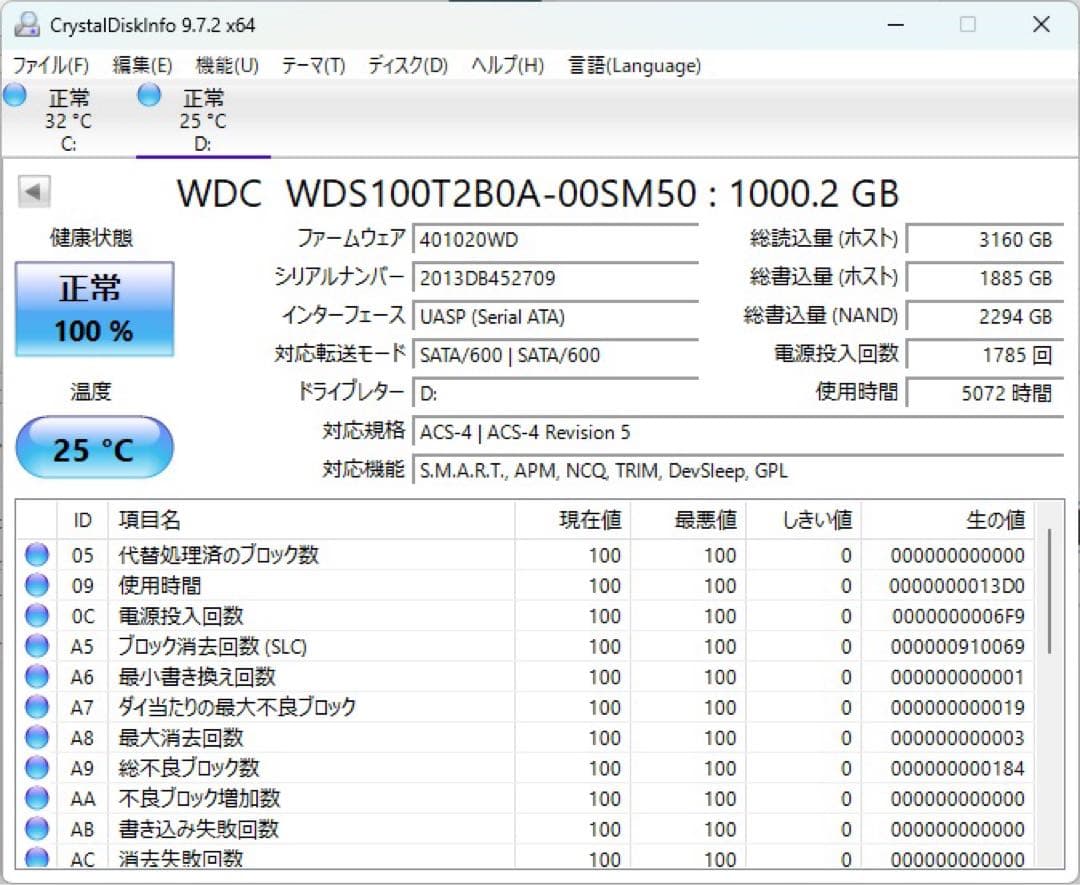Open the 機能(U) menu
This screenshot has width=1080, height=885.
[227, 65]
